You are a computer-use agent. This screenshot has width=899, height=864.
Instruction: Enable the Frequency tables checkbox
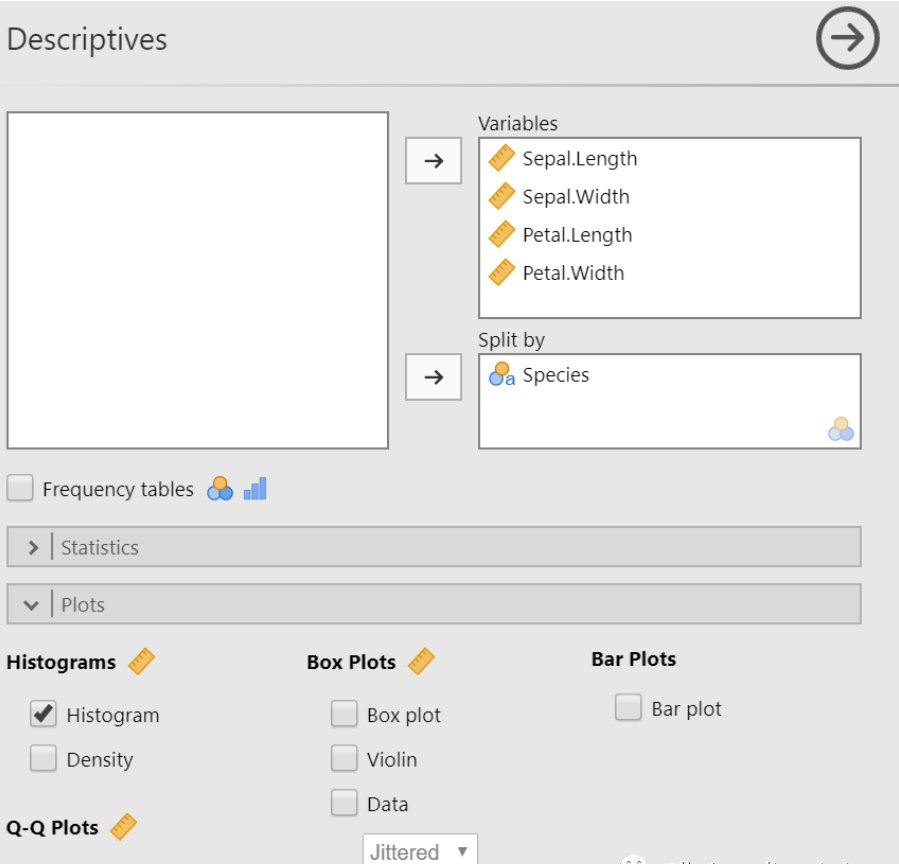pyautogui.click(x=20, y=489)
